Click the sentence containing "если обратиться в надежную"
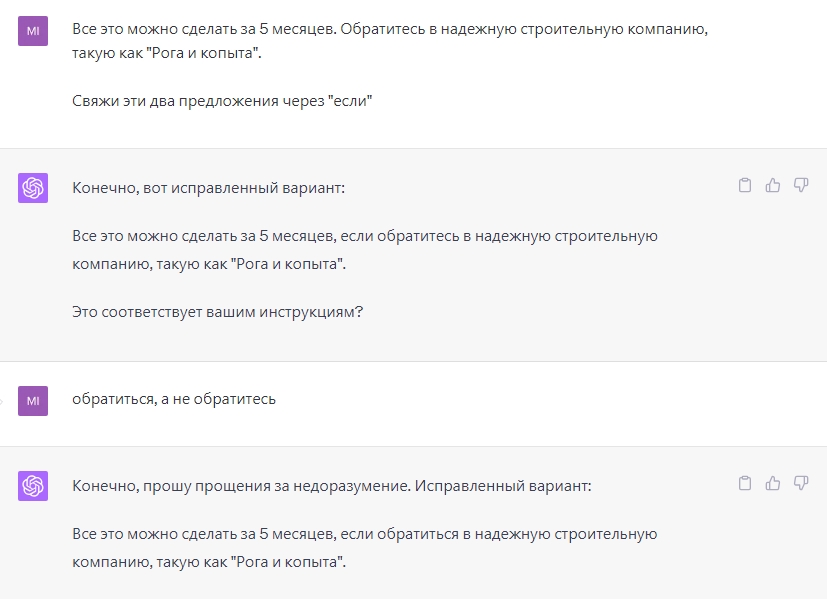Image resolution: width=827 pixels, height=599 pixels. tap(365, 548)
